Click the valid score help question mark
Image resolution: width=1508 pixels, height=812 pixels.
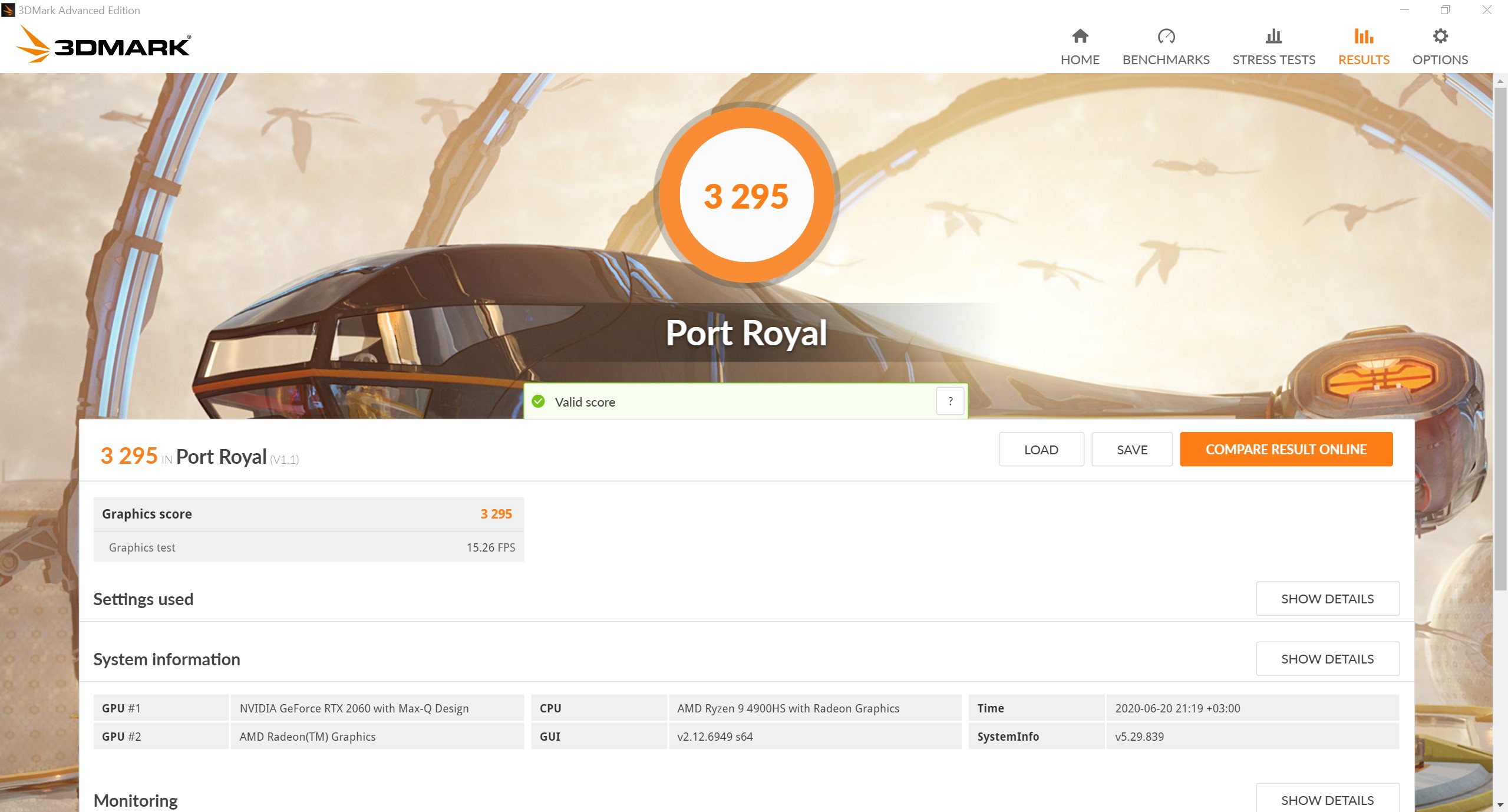[x=950, y=401]
